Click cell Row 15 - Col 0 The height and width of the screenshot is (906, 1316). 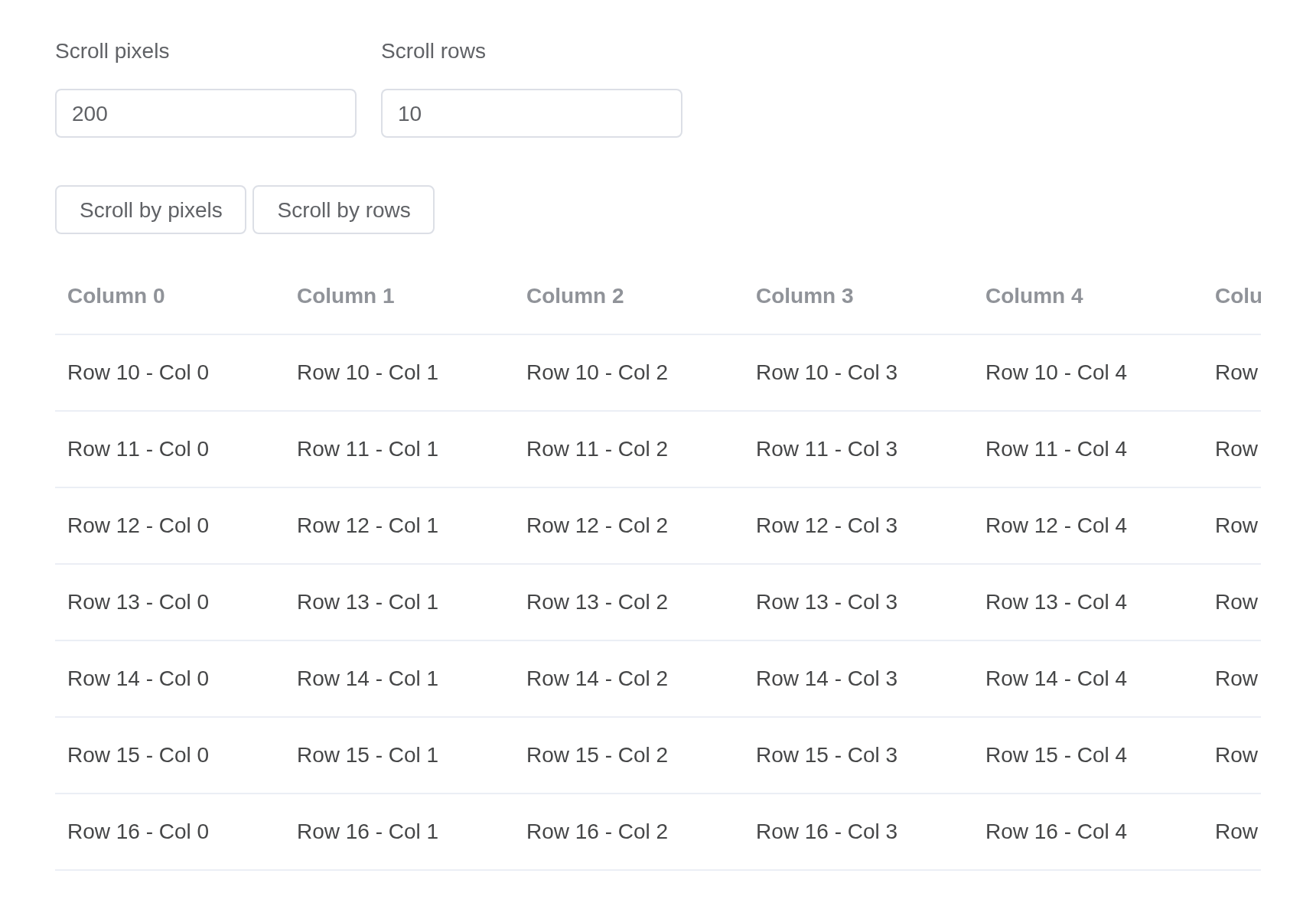point(170,755)
